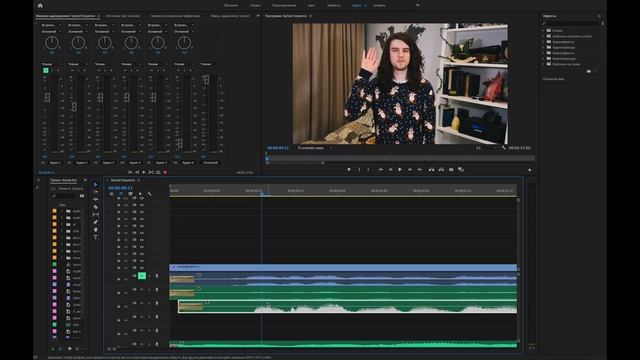
Task: Select the Type tool
Action: [96, 237]
